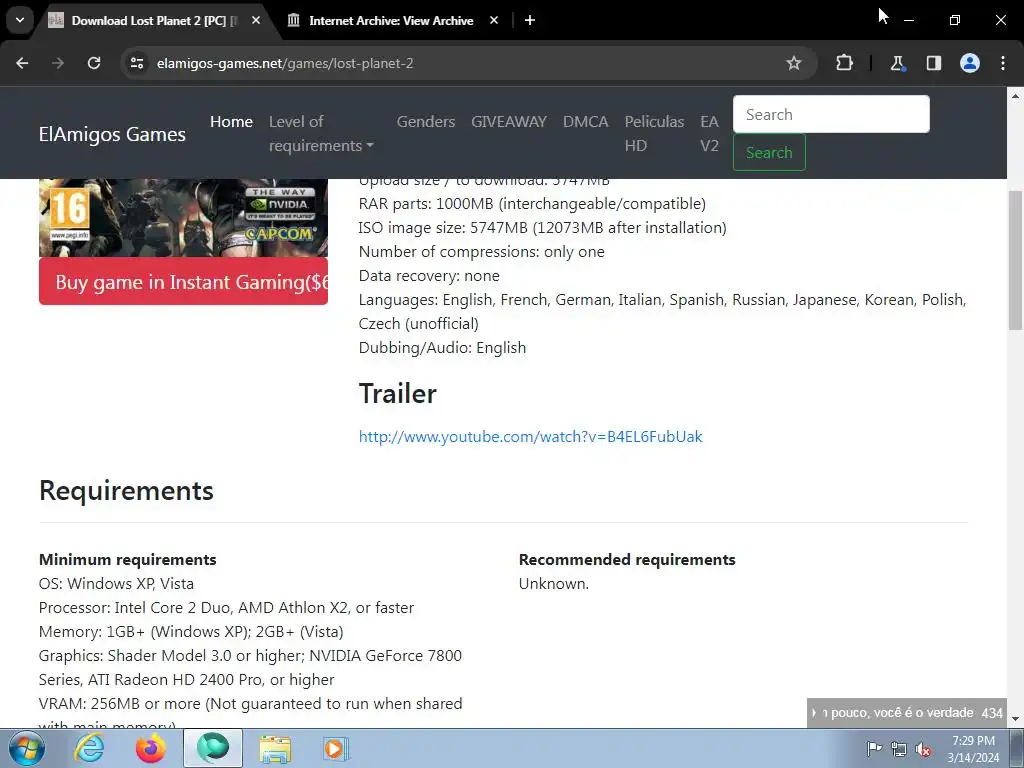Screen dimensions: 1024x768
Task: Open media player taskbar icon
Action: point(336,749)
